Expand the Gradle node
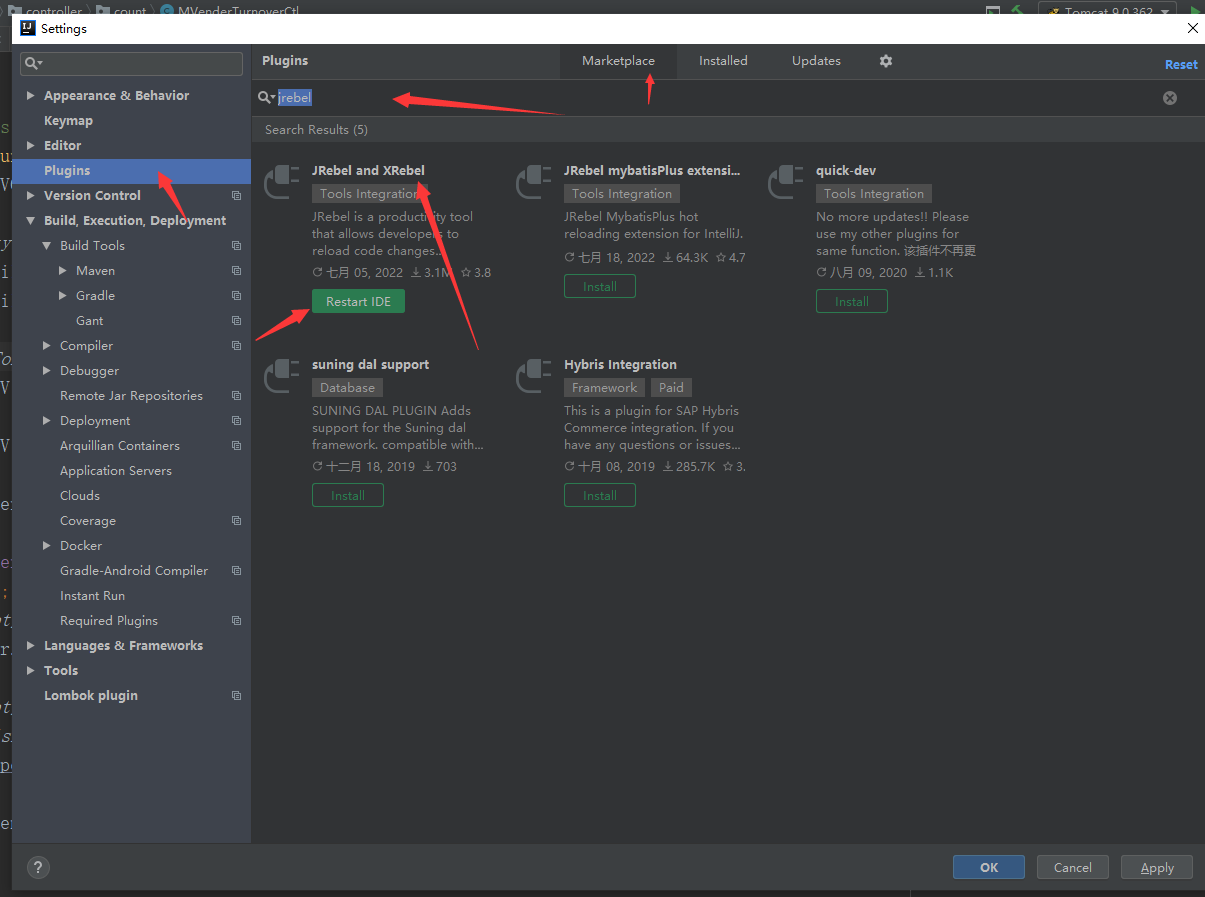The height and width of the screenshot is (897, 1205). [63, 296]
